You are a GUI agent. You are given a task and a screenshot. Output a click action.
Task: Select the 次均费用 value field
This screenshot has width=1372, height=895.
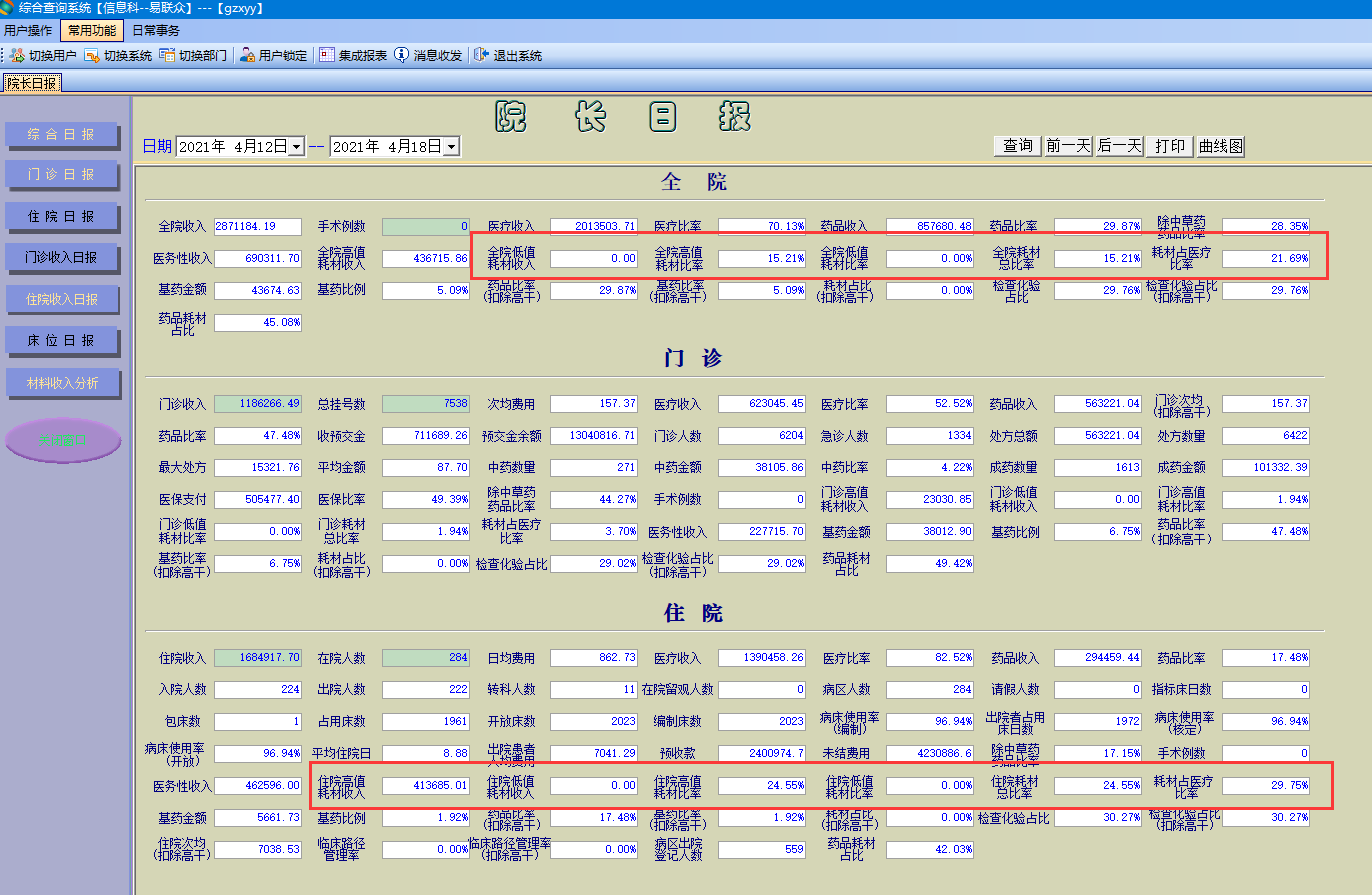click(x=594, y=404)
